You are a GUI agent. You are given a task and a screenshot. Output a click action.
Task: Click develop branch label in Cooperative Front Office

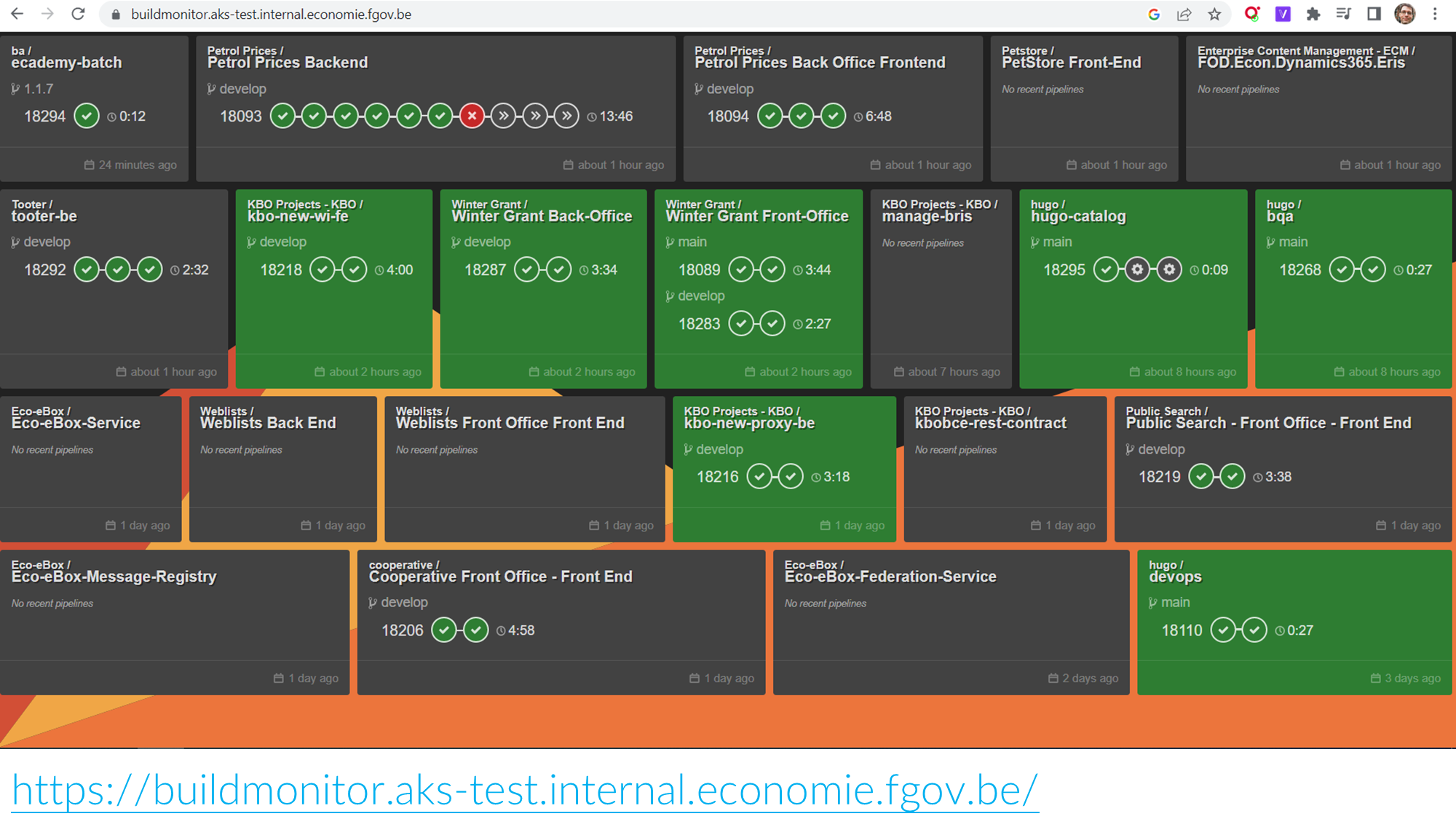click(404, 602)
